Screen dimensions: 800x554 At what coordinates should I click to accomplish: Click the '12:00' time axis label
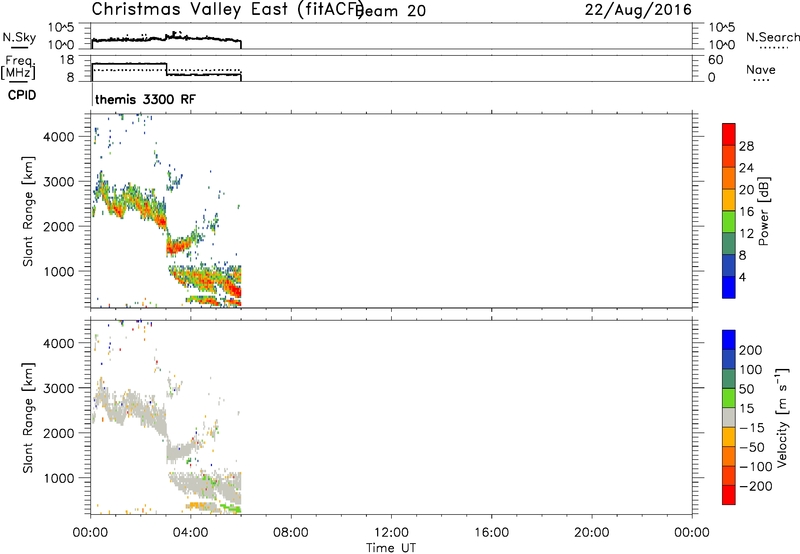(x=391, y=533)
